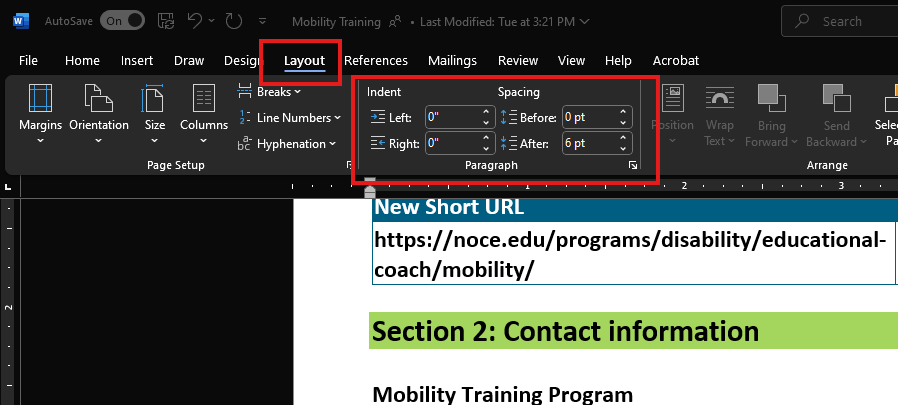Increase Spacing After with up arrow
898x405 pixels.
[624, 139]
